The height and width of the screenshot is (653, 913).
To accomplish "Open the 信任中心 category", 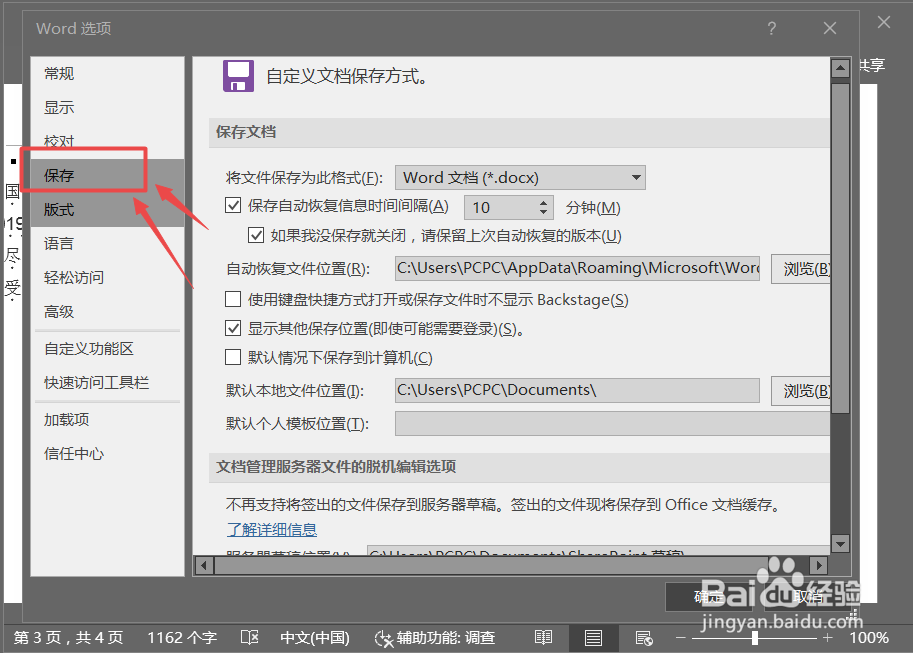I will click(107, 454).
